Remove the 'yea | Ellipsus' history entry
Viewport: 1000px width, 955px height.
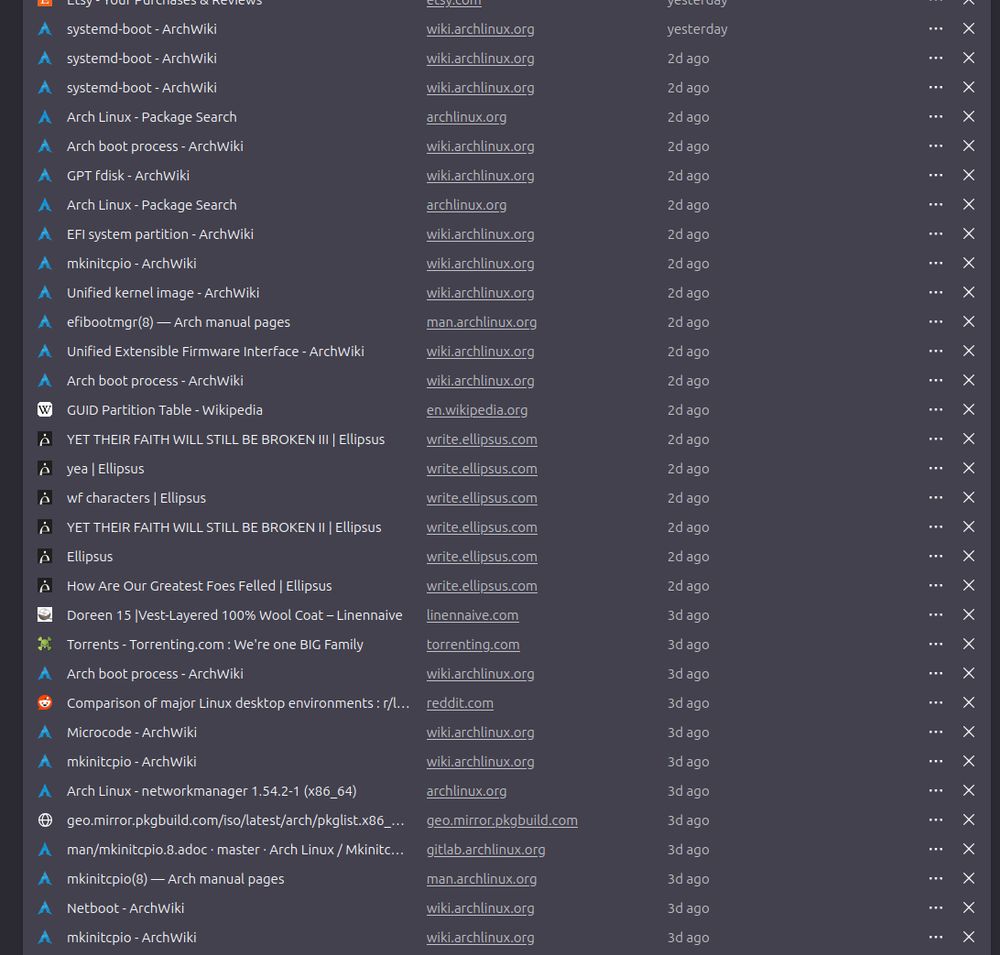tap(968, 468)
